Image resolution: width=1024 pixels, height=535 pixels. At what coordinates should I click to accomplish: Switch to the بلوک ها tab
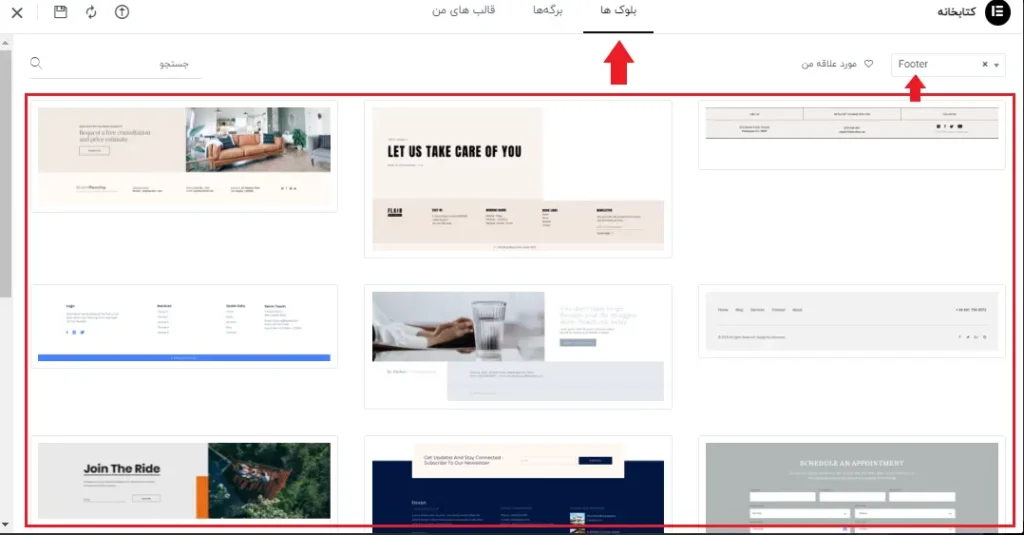click(618, 12)
